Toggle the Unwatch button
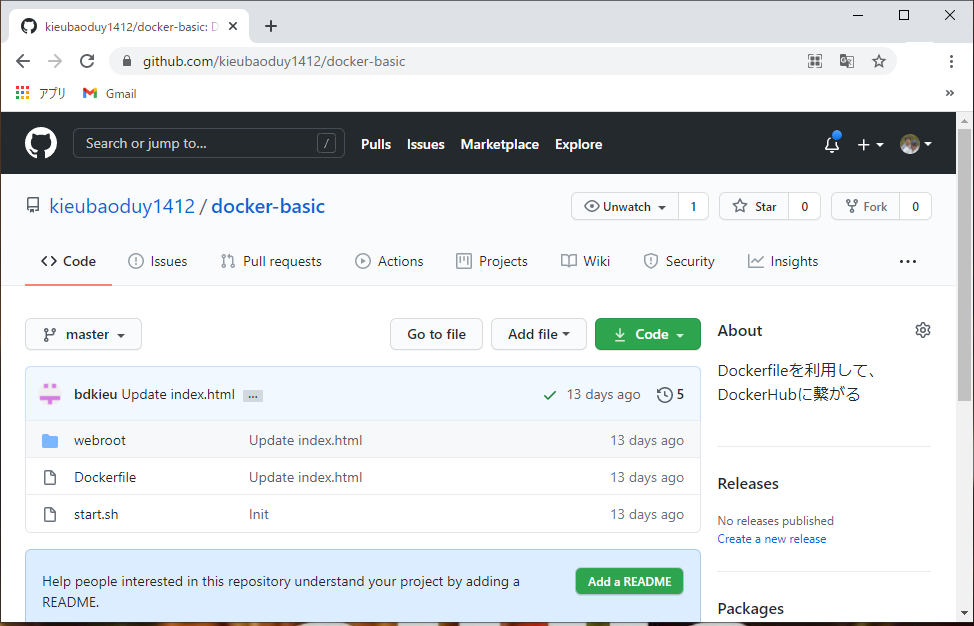This screenshot has height=626, width=974. (x=625, y=206)
